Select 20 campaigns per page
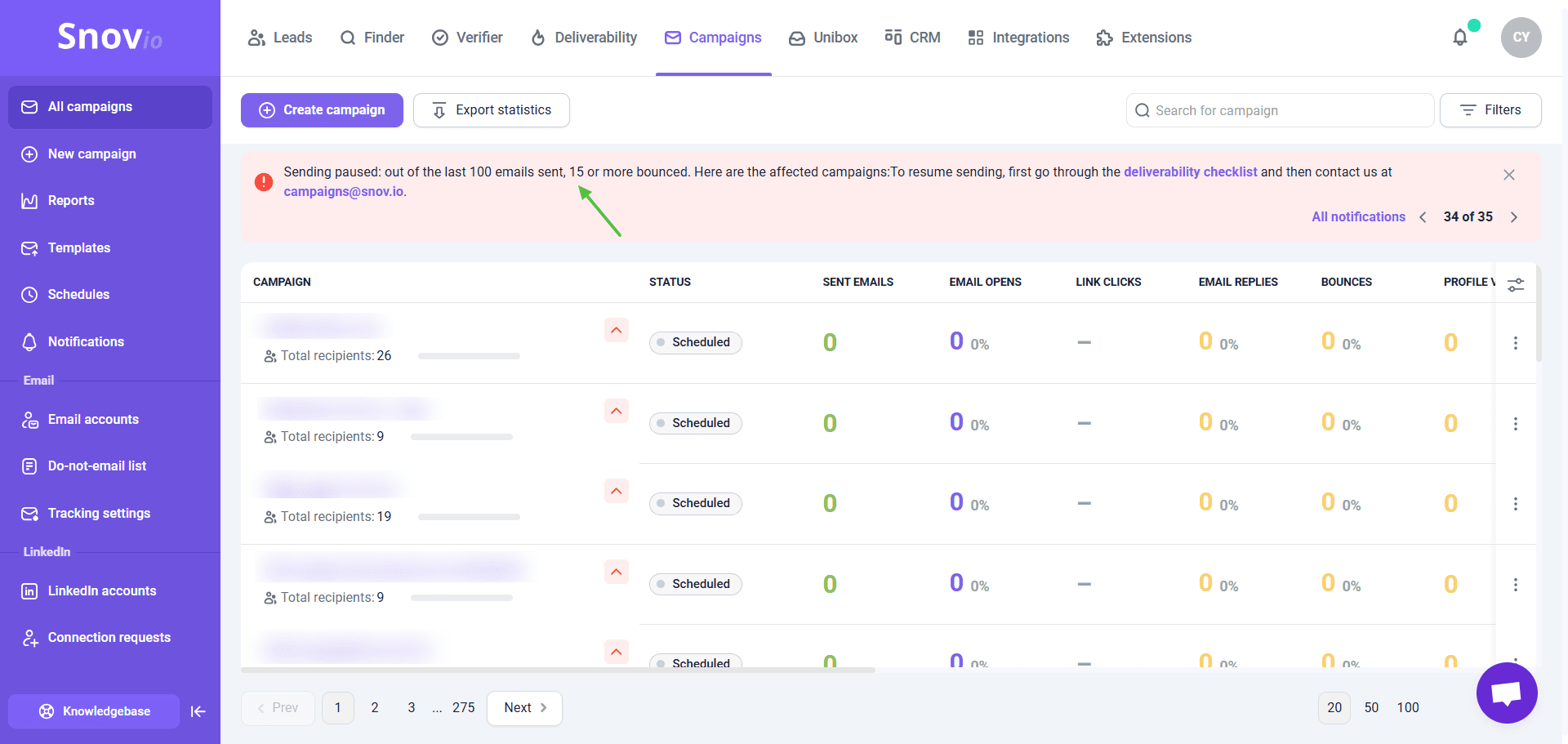The width and height of the screenshot is (1568, 744). (x=1334, y=707)
